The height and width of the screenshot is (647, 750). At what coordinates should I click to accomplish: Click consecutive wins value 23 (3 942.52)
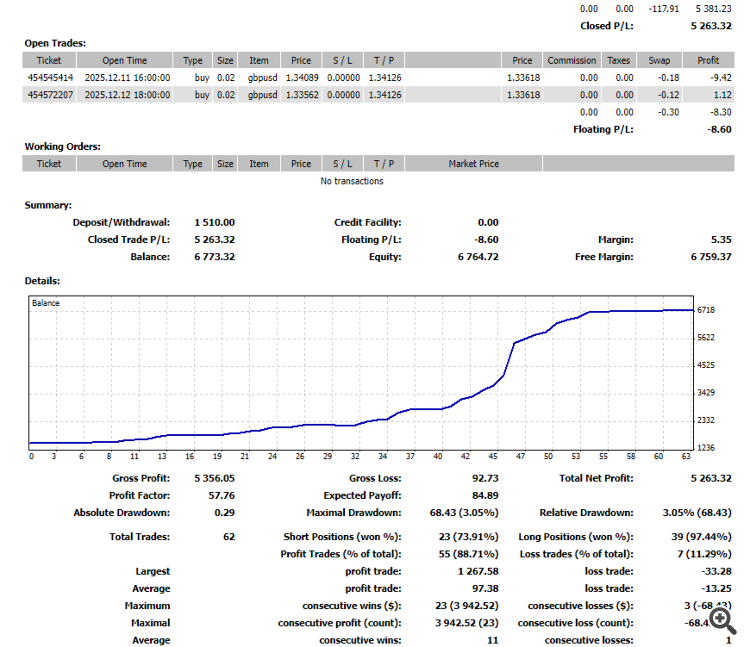(x=467, y=605)
